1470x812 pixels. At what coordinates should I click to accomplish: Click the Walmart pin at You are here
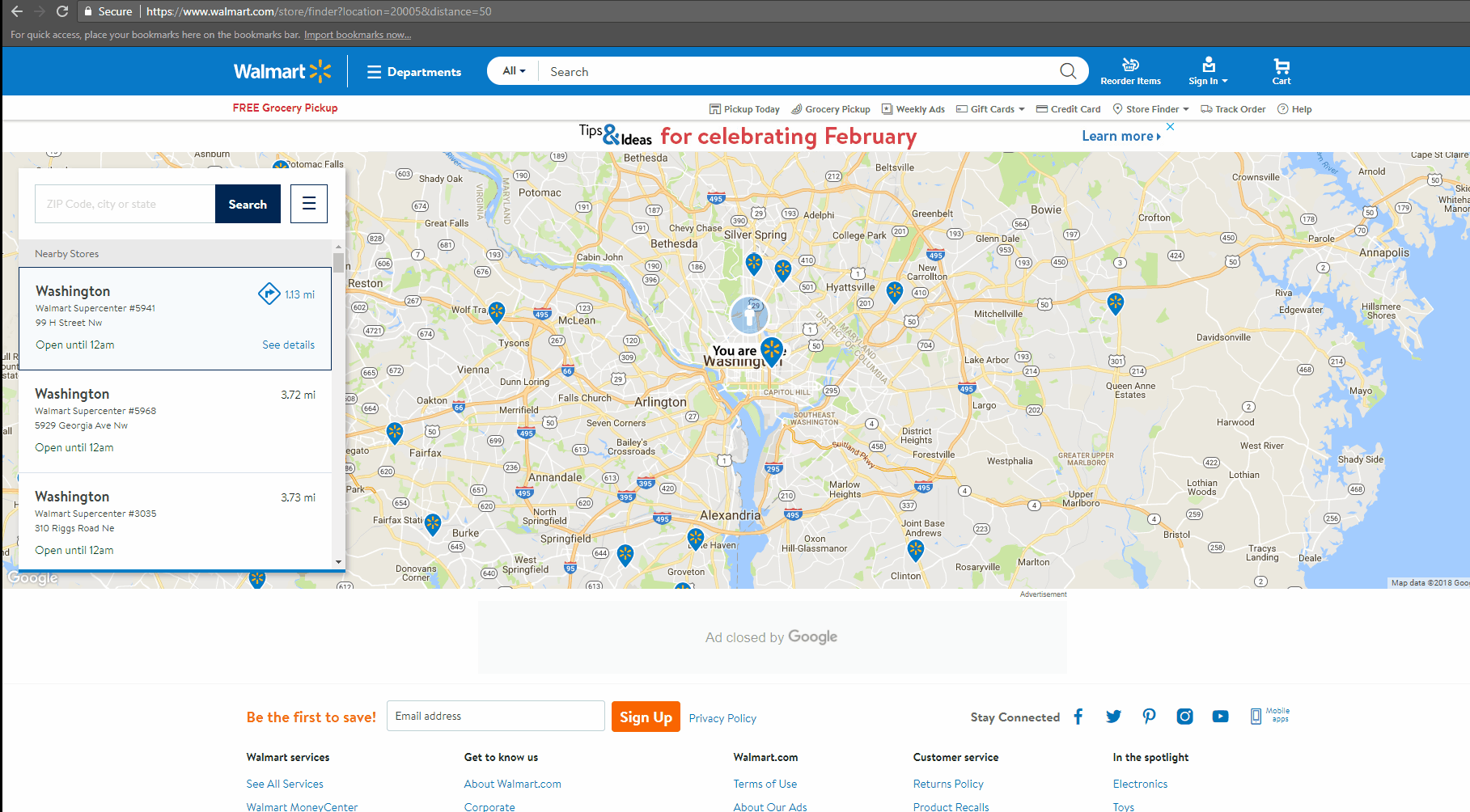coord(773,351)
